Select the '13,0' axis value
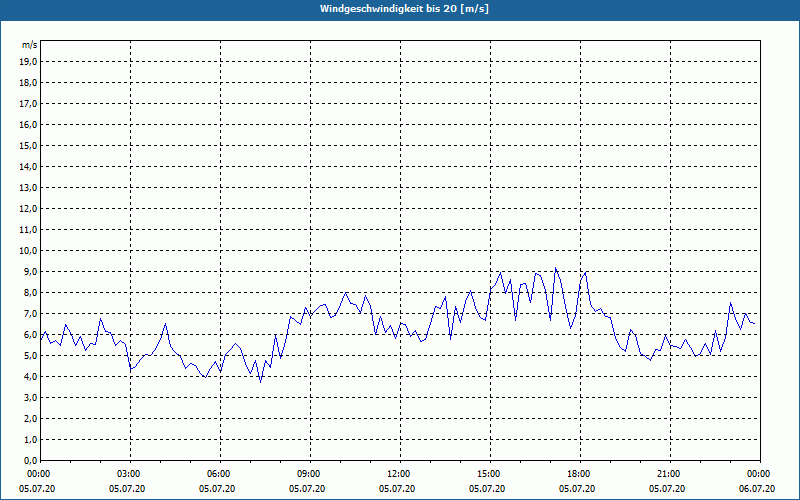800x500 pixels. [28, 188]
